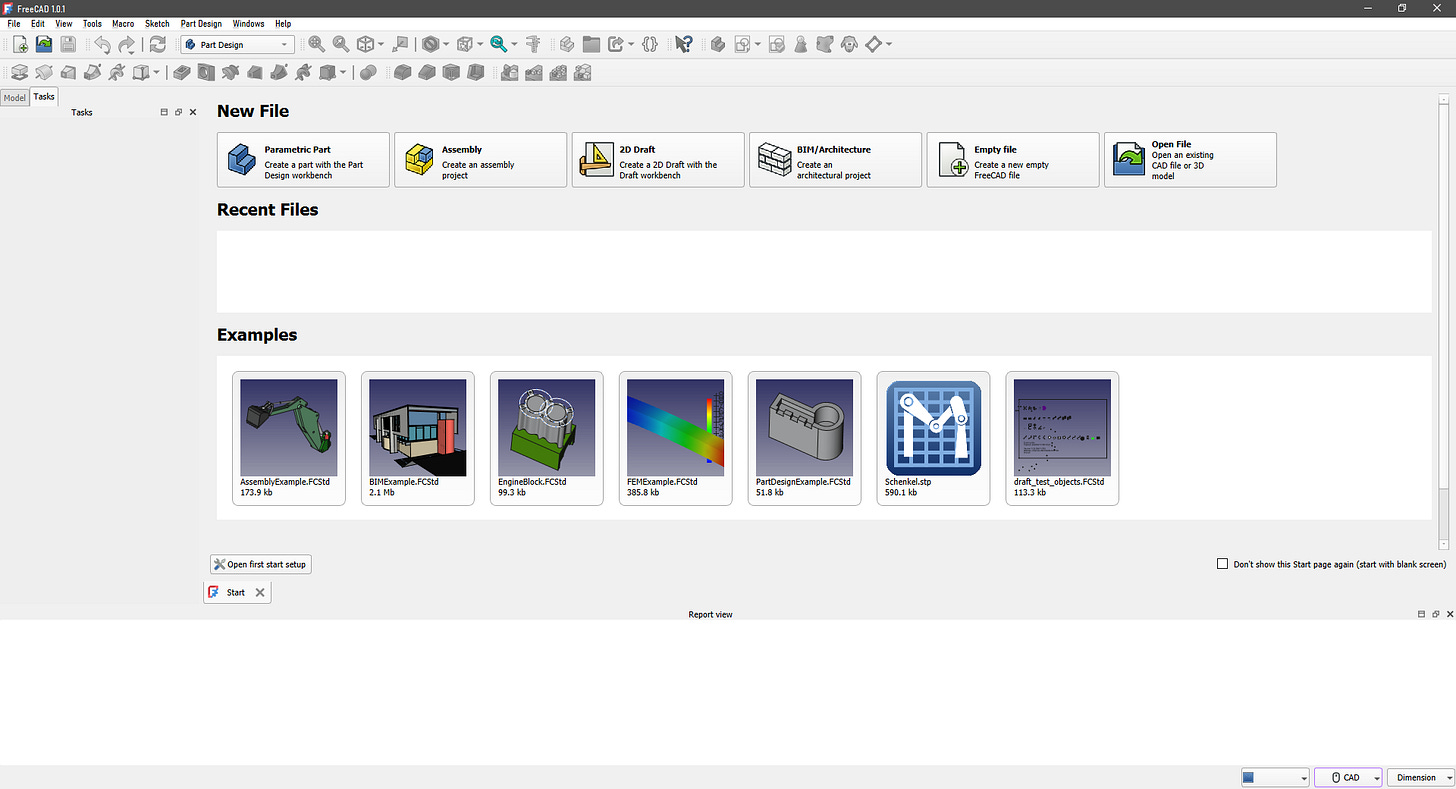This screenshot has height=789, width=1456.
Task: Click the Save floppy disk icon
Action: click(x=68, y=44)
